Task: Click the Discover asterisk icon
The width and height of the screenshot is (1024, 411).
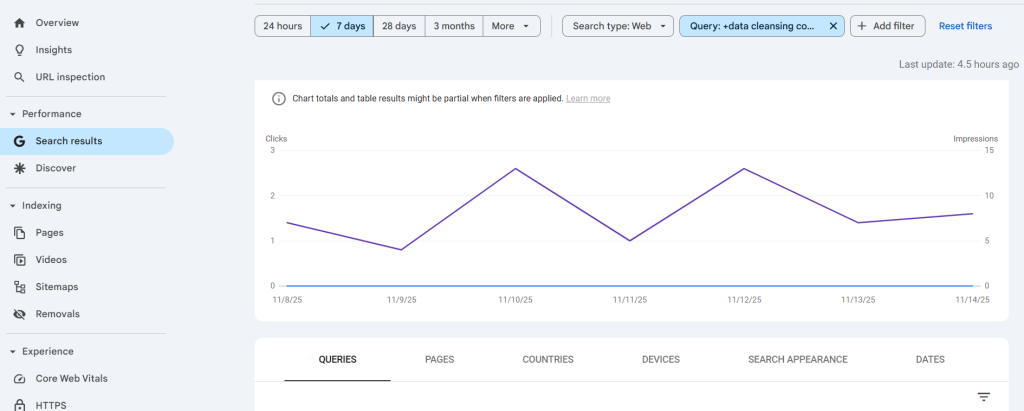Action: 18,168
